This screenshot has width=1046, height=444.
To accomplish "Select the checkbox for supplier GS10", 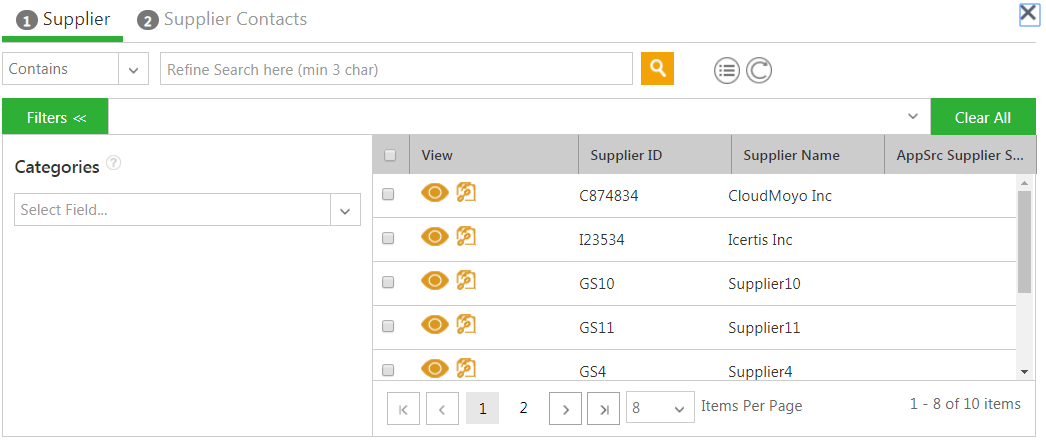I will point(388,282).
